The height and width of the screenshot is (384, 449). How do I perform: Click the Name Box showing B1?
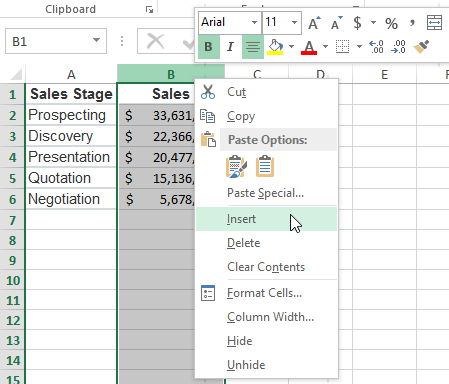click(56, 41)
